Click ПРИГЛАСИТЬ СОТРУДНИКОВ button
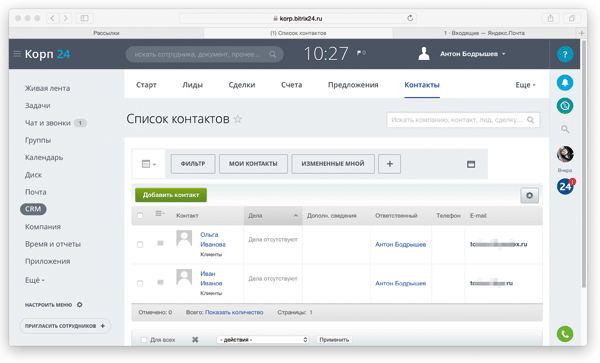Viewport: 600px width, 363px height. pyautogui.click(x=65, y=326)
